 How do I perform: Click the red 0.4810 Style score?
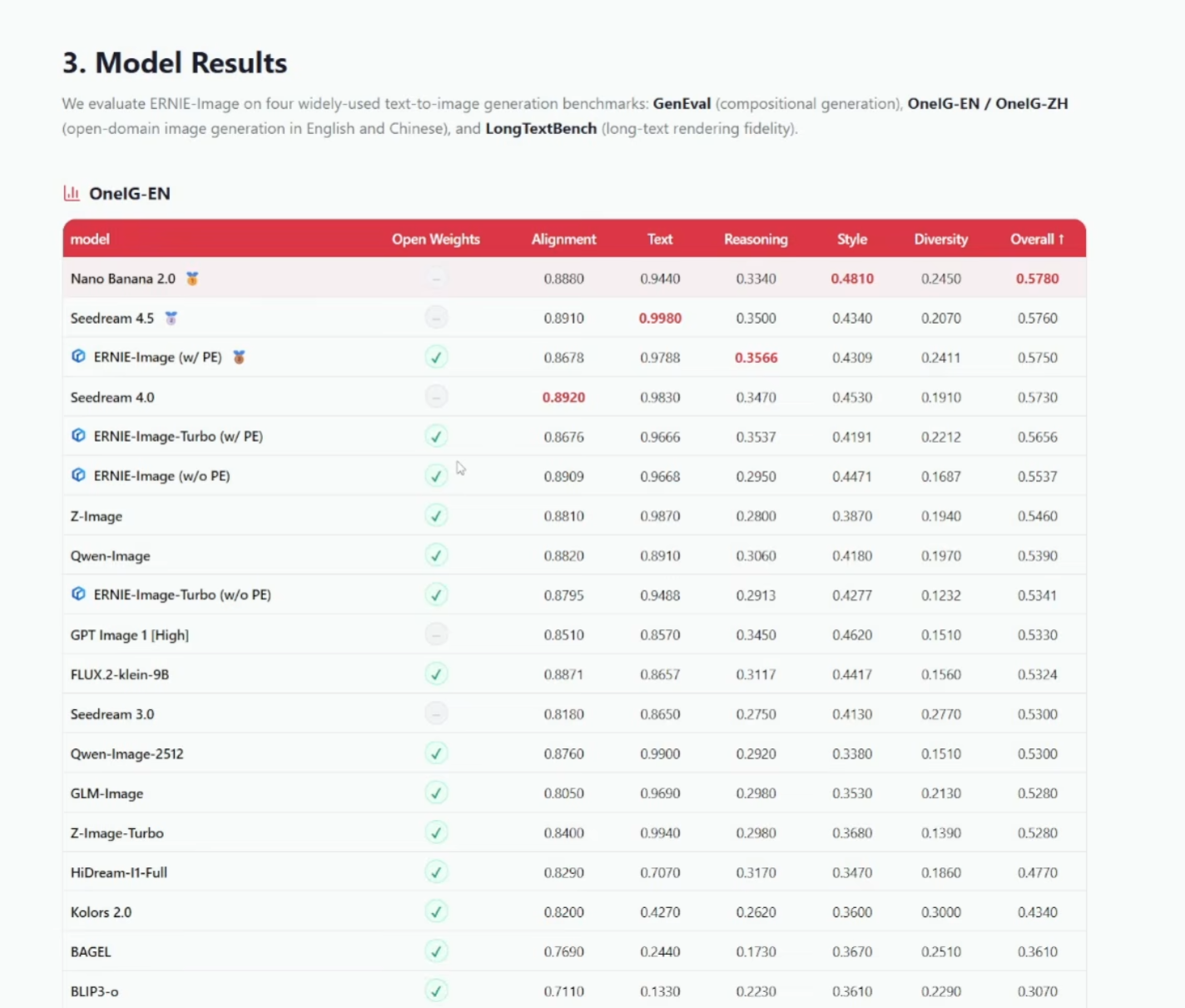pos(852,279)
